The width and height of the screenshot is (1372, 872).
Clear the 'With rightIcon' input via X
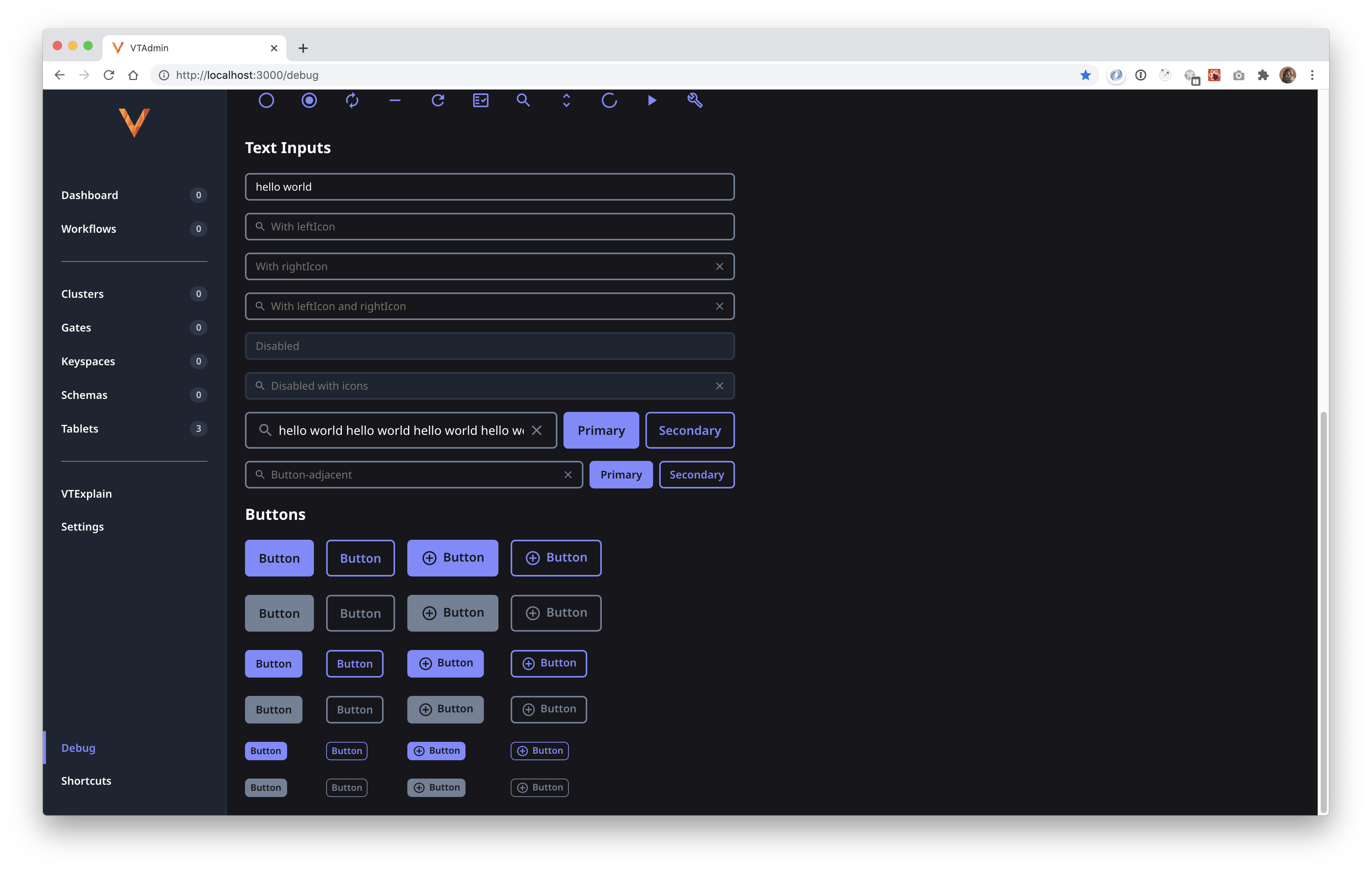tap(719, 266)
